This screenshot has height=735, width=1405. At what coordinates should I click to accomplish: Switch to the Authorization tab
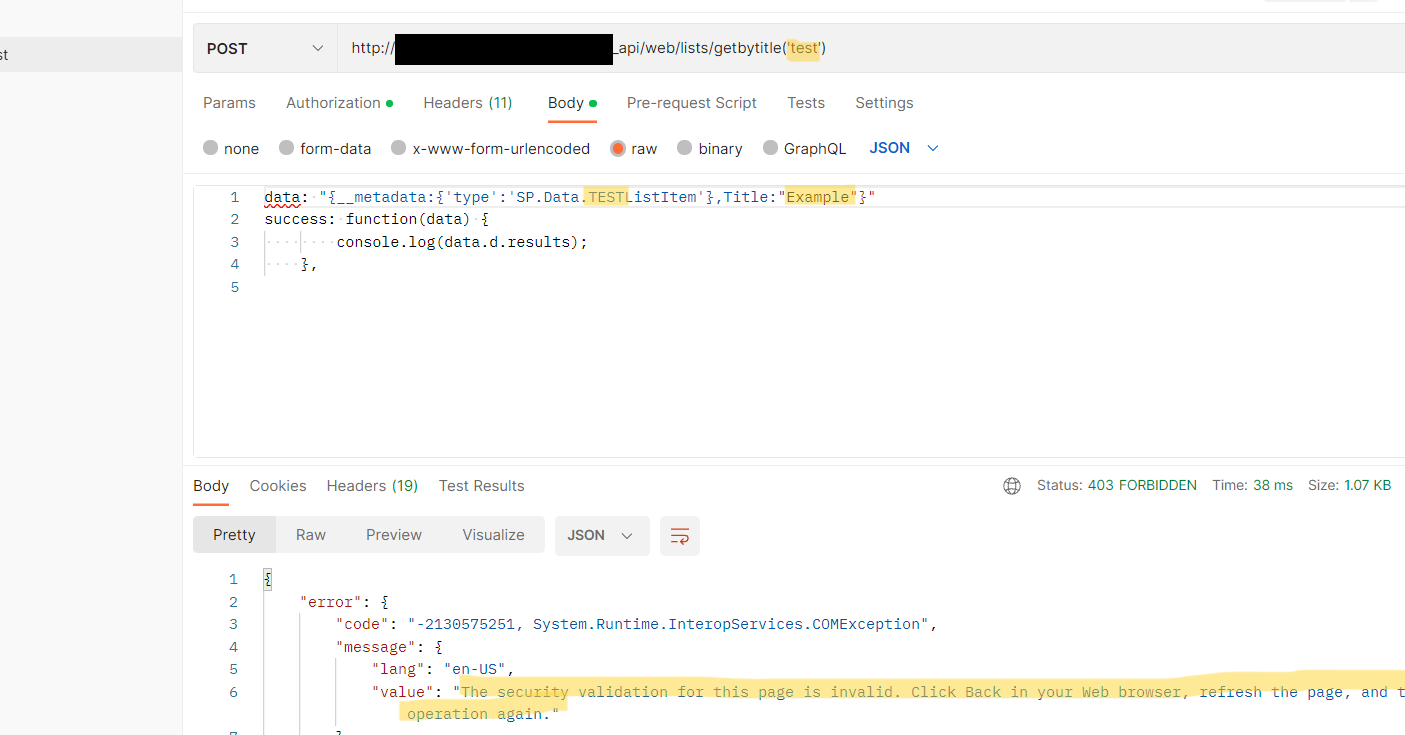point(339,103)
